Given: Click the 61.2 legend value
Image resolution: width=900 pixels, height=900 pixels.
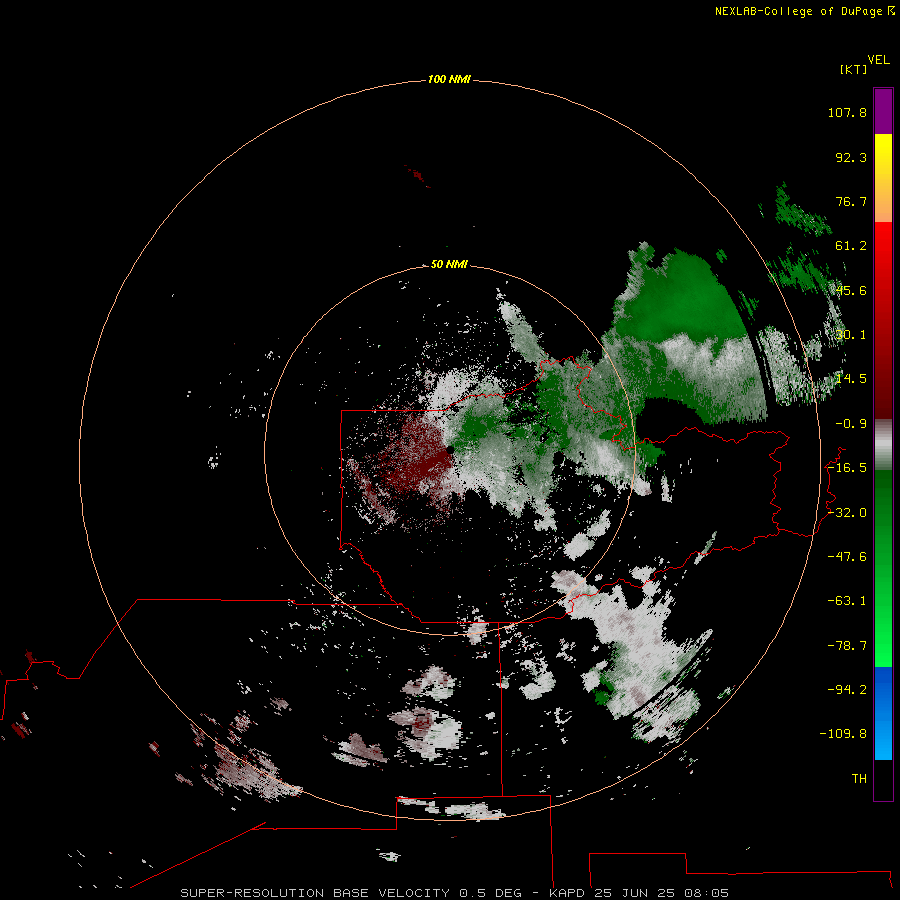Looking at the screenshot, I should (851, 246).
